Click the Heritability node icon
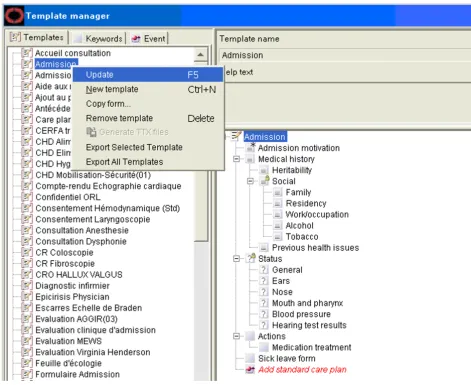471x385 pixels. click(x=264, y=170)
